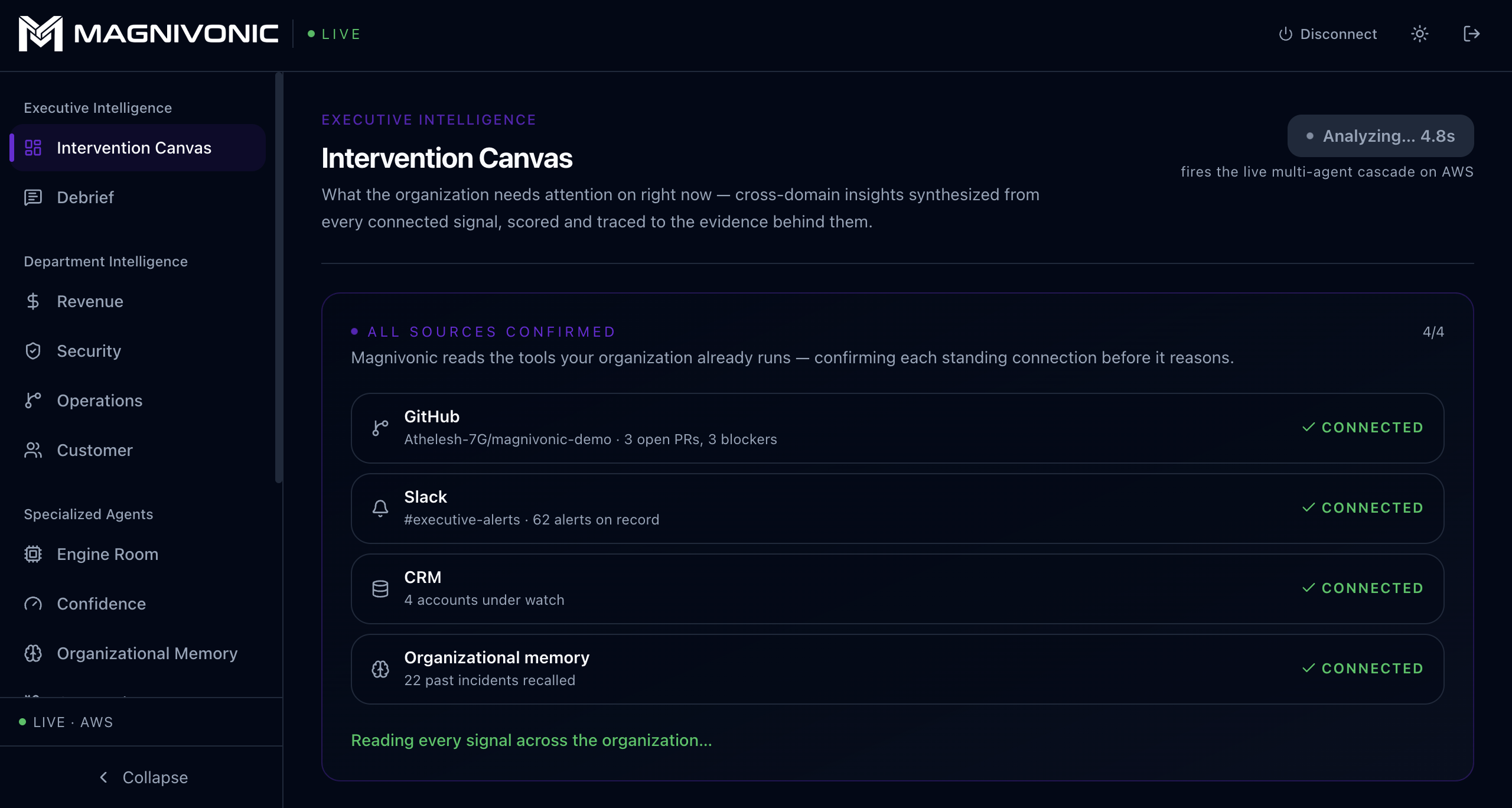The width and height of the screenshot is (1512, 808).
Task: Click the Magnivonic logo icon
Action: pyautogui.click(x=40, y=34)
